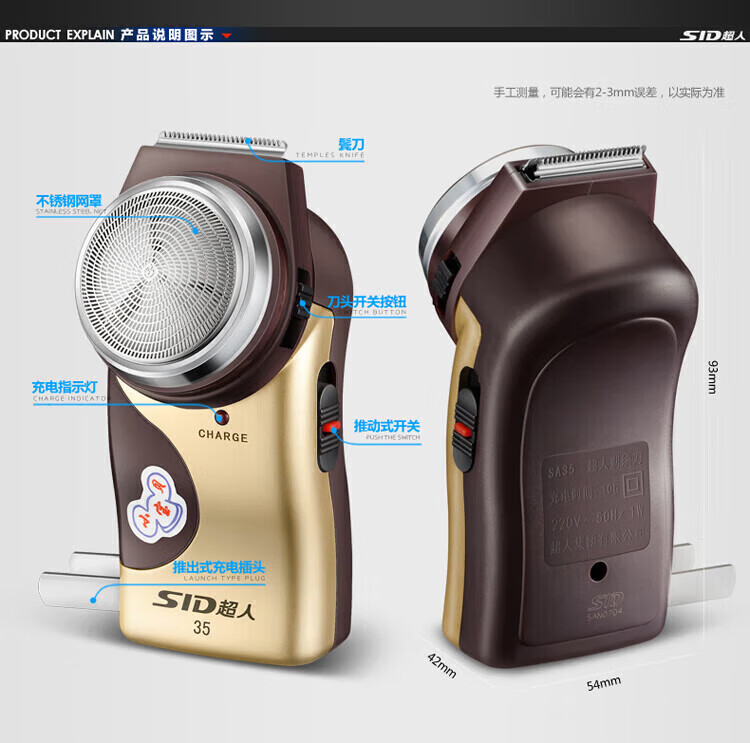Click the small round hole on the back cover
The image size is (750, 743).
tap(599, 571)
